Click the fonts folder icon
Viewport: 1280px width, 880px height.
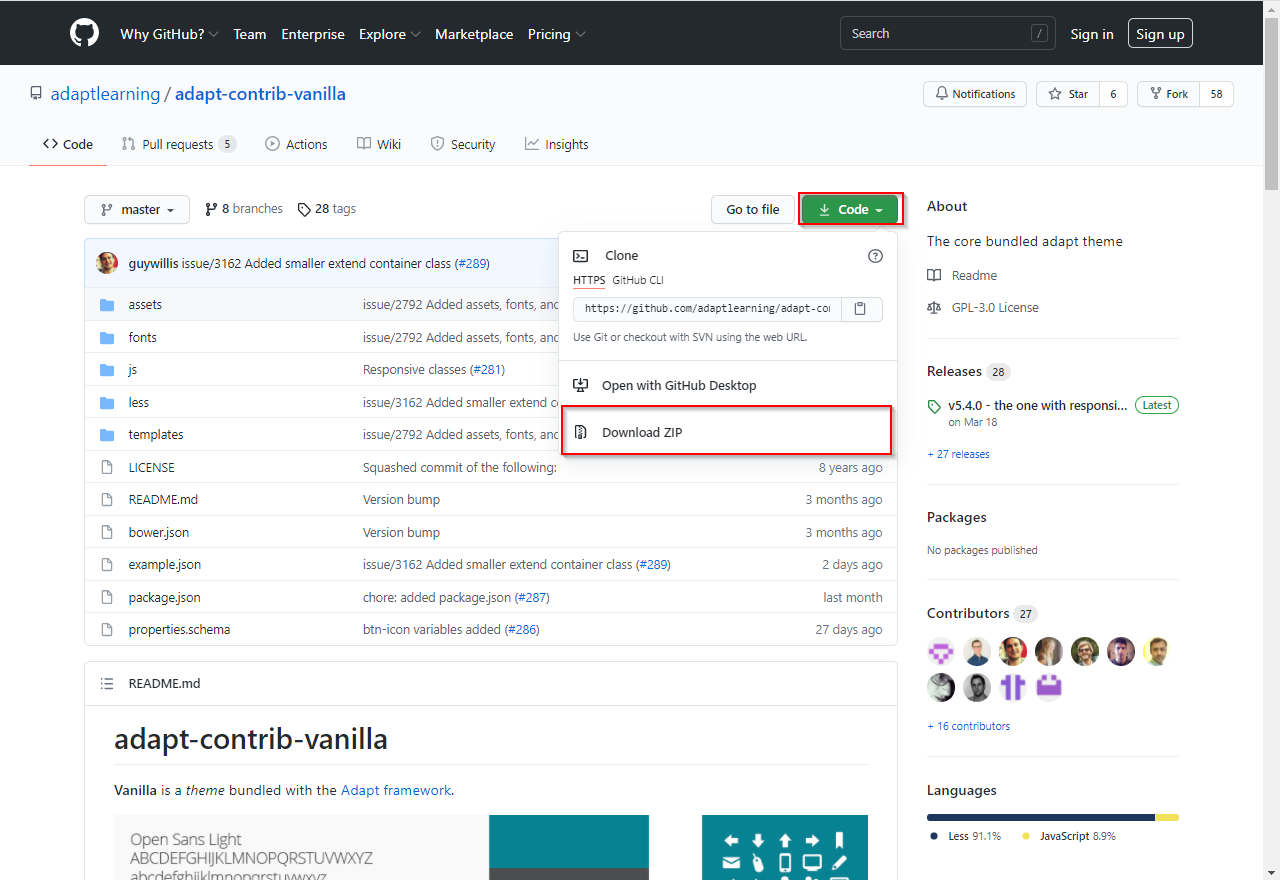(x=107, y=337)
